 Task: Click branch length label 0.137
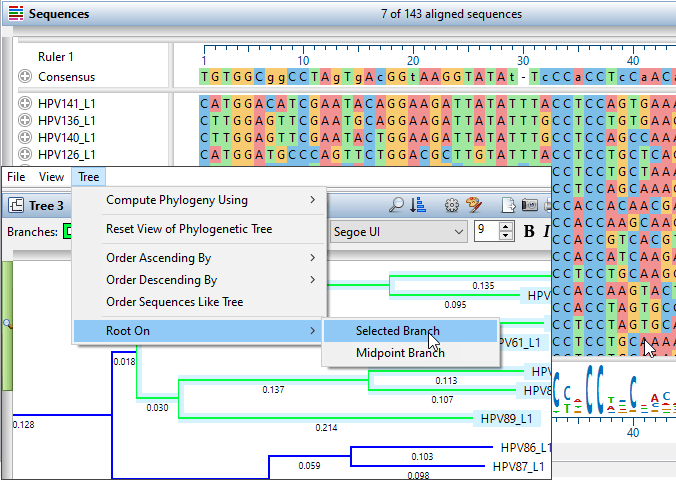click(x=273, y=390)
